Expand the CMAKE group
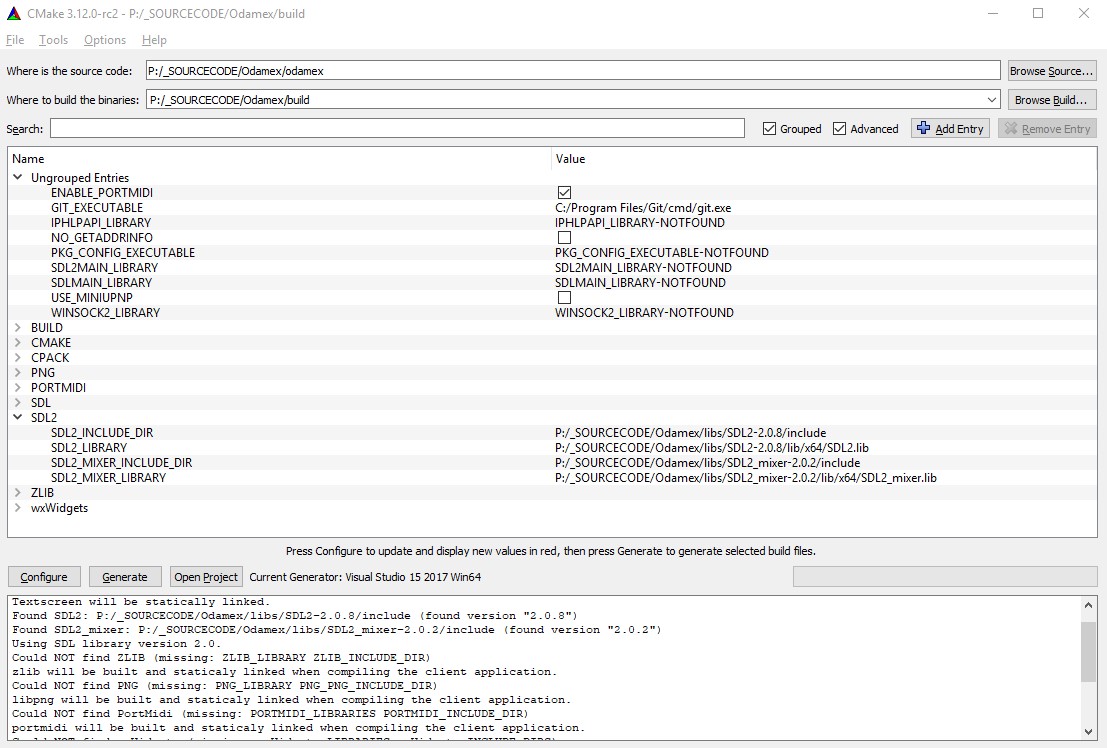1107x748 pixels. coord(18,343)
